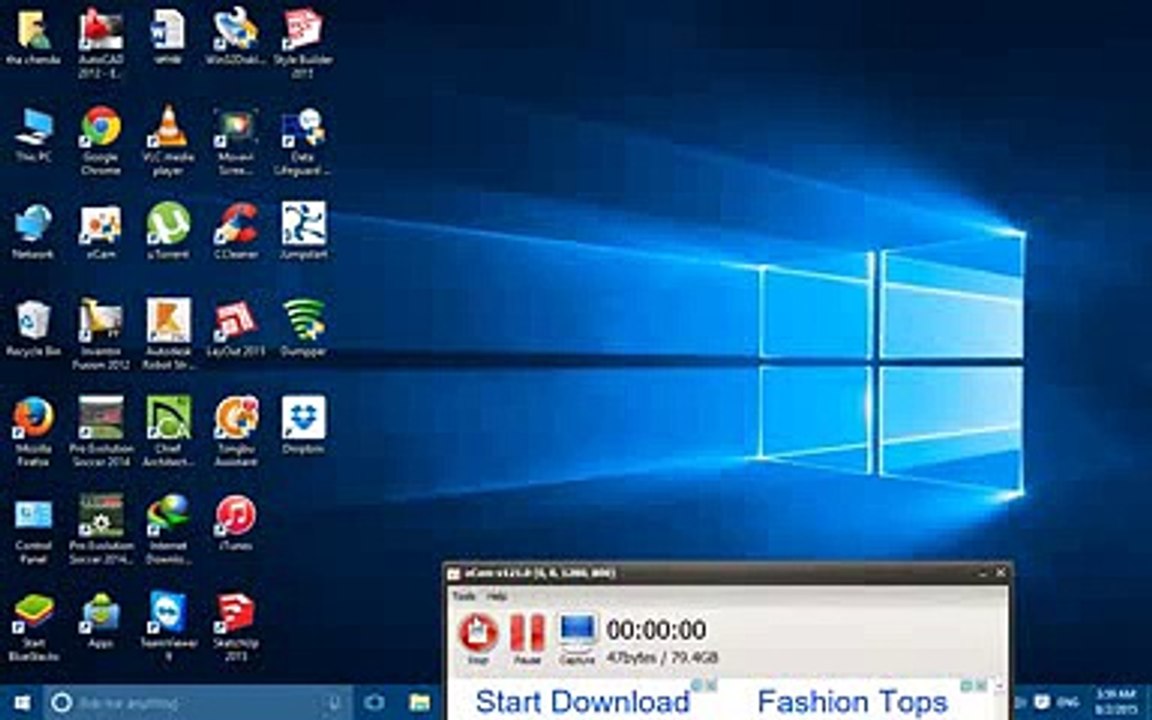
Task: Select the Word document icon on the desktop
Action: [168, 35]
